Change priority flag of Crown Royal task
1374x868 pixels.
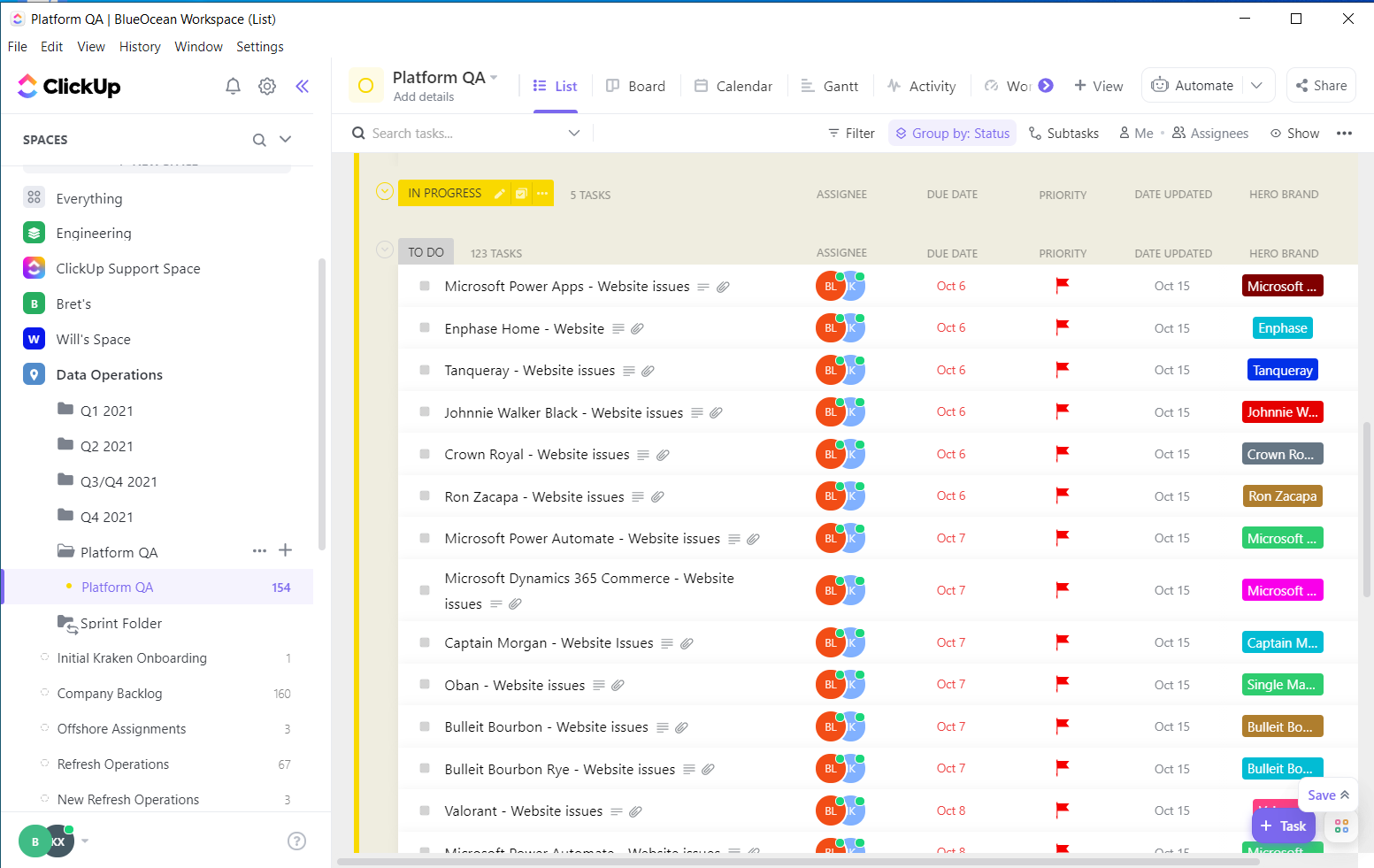point(1063,455)
